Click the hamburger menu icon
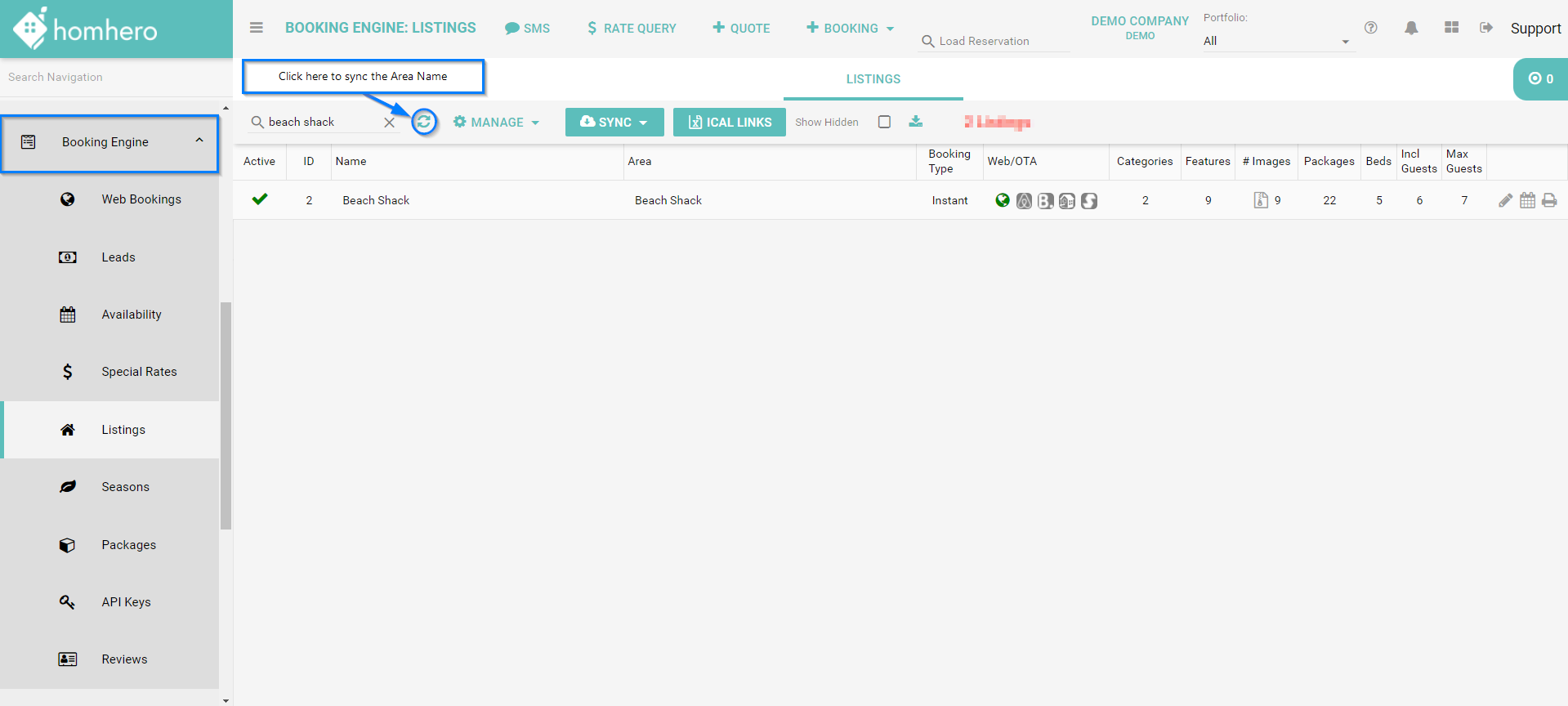The image size is (1568, 706). tap(257, 28)
